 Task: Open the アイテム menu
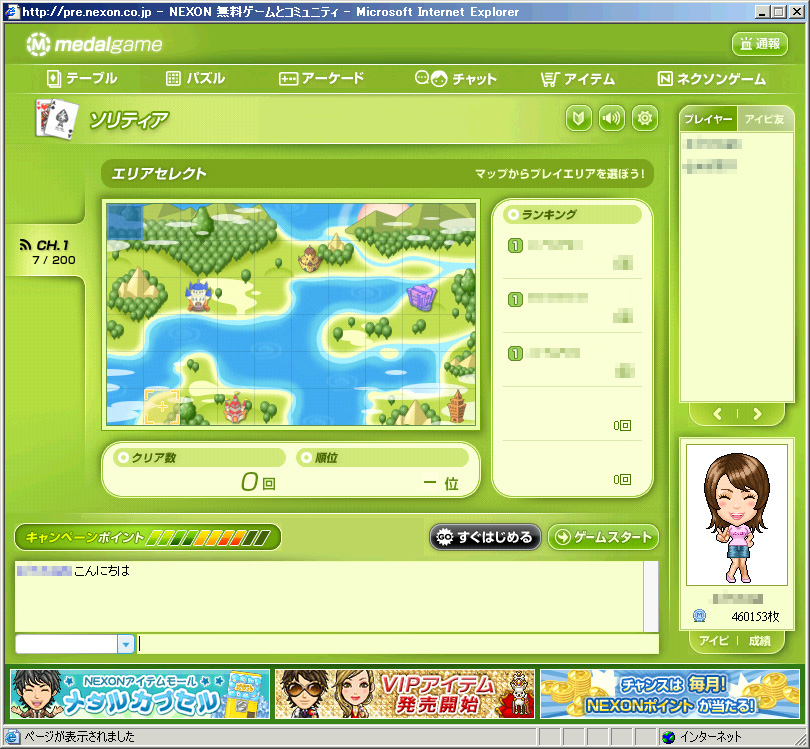[x=578, y=79]
